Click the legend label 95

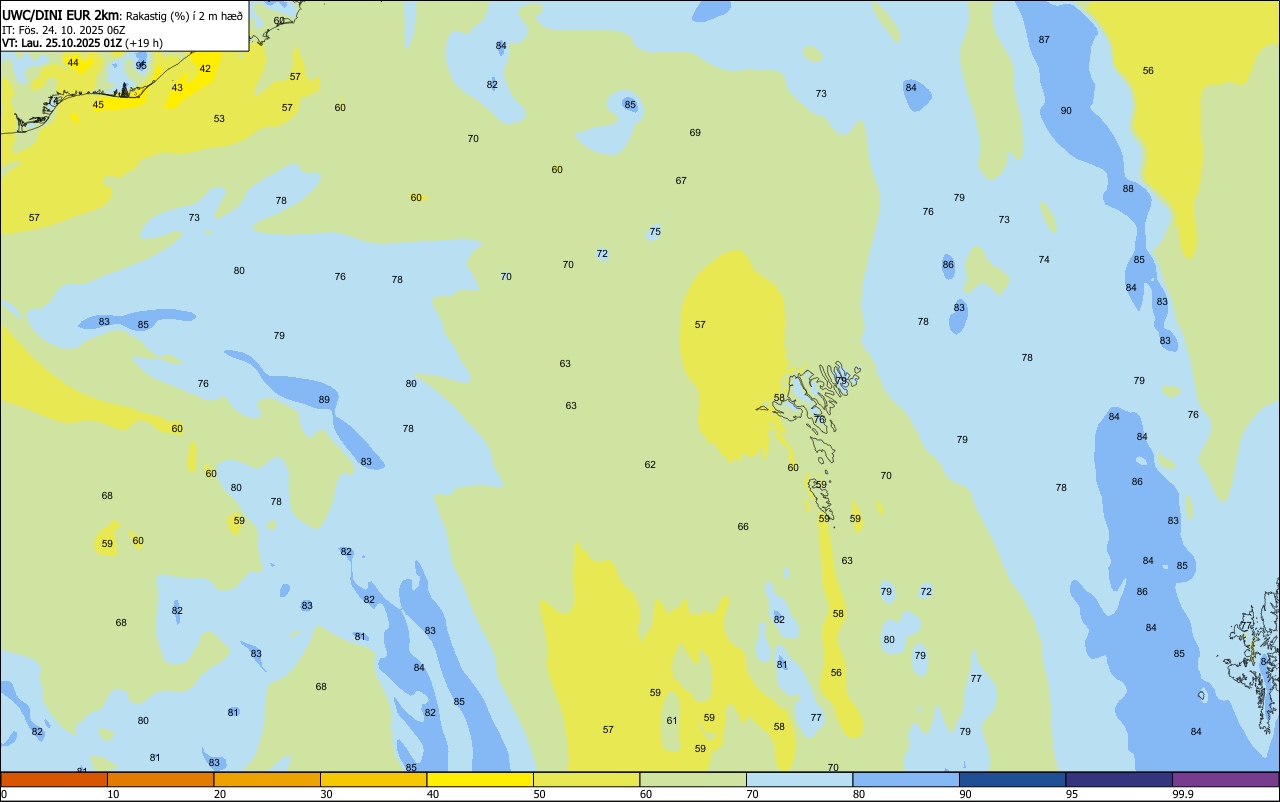(1072, 794)
